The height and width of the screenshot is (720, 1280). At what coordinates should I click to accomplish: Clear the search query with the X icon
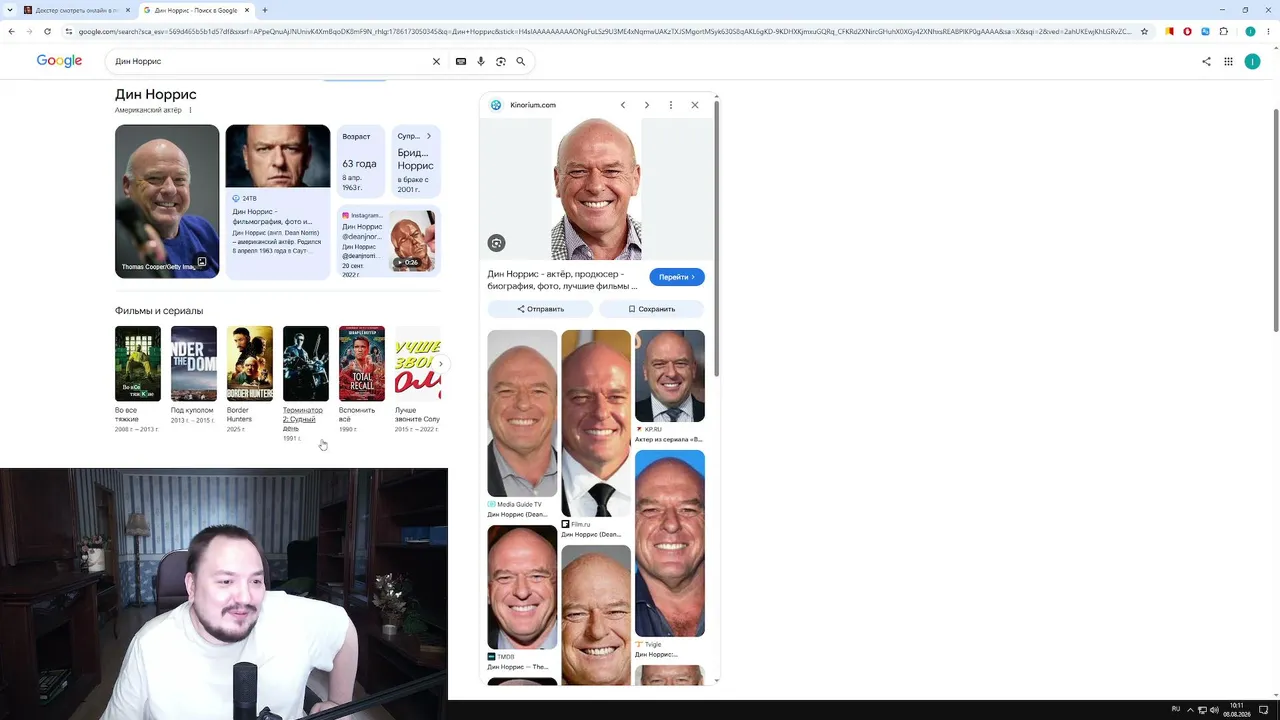point(436,61)
